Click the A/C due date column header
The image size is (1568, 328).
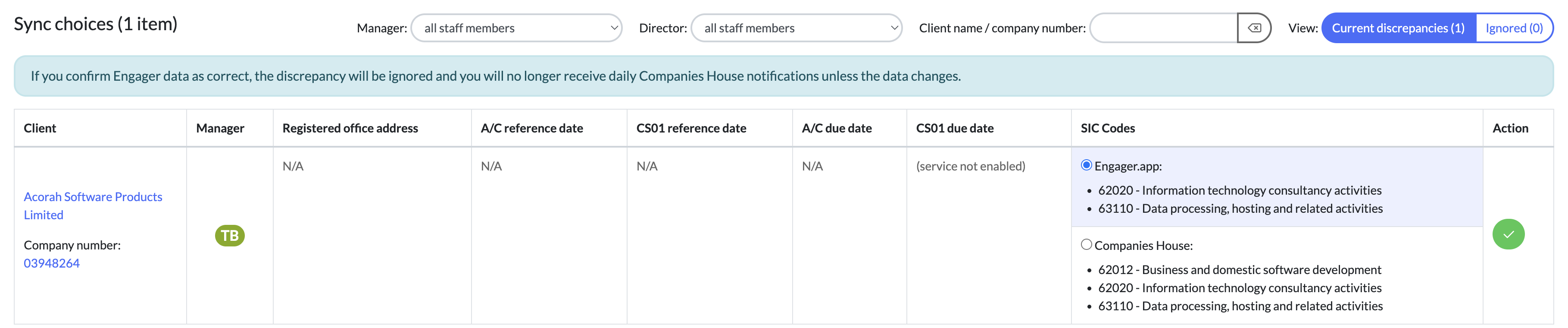(x=836, y=128)
